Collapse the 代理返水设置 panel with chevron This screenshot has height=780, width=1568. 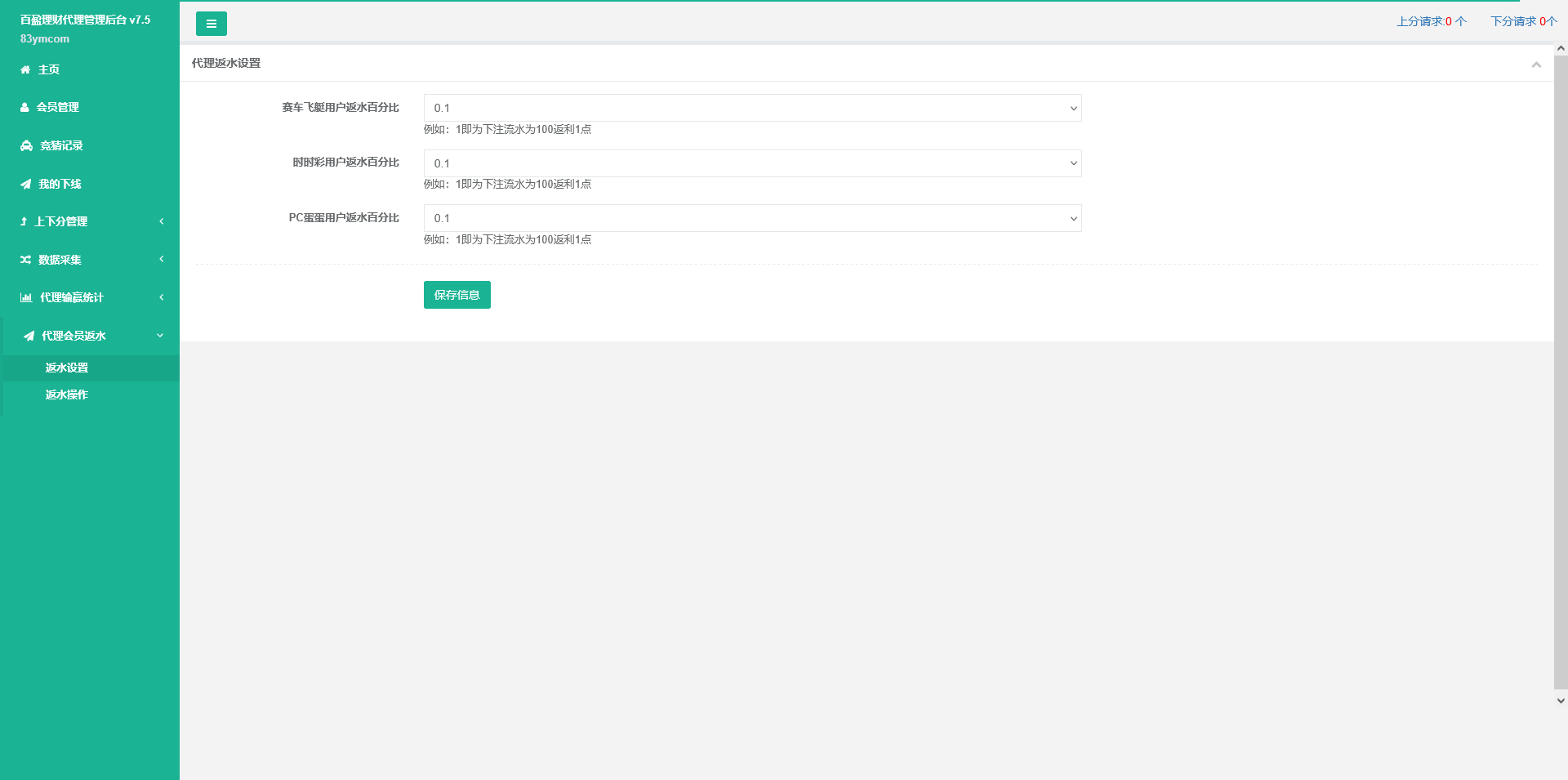[x=1535, y=65]
